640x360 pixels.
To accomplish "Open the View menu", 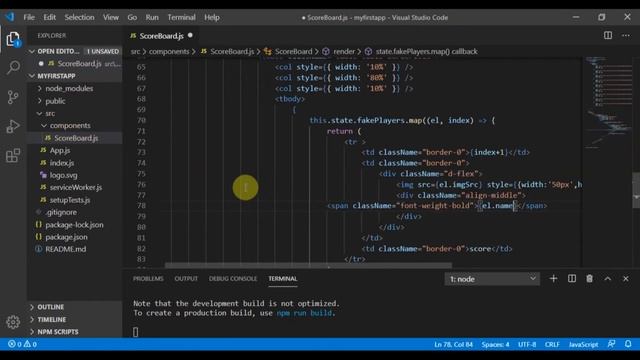I will (x=111, y=17).
